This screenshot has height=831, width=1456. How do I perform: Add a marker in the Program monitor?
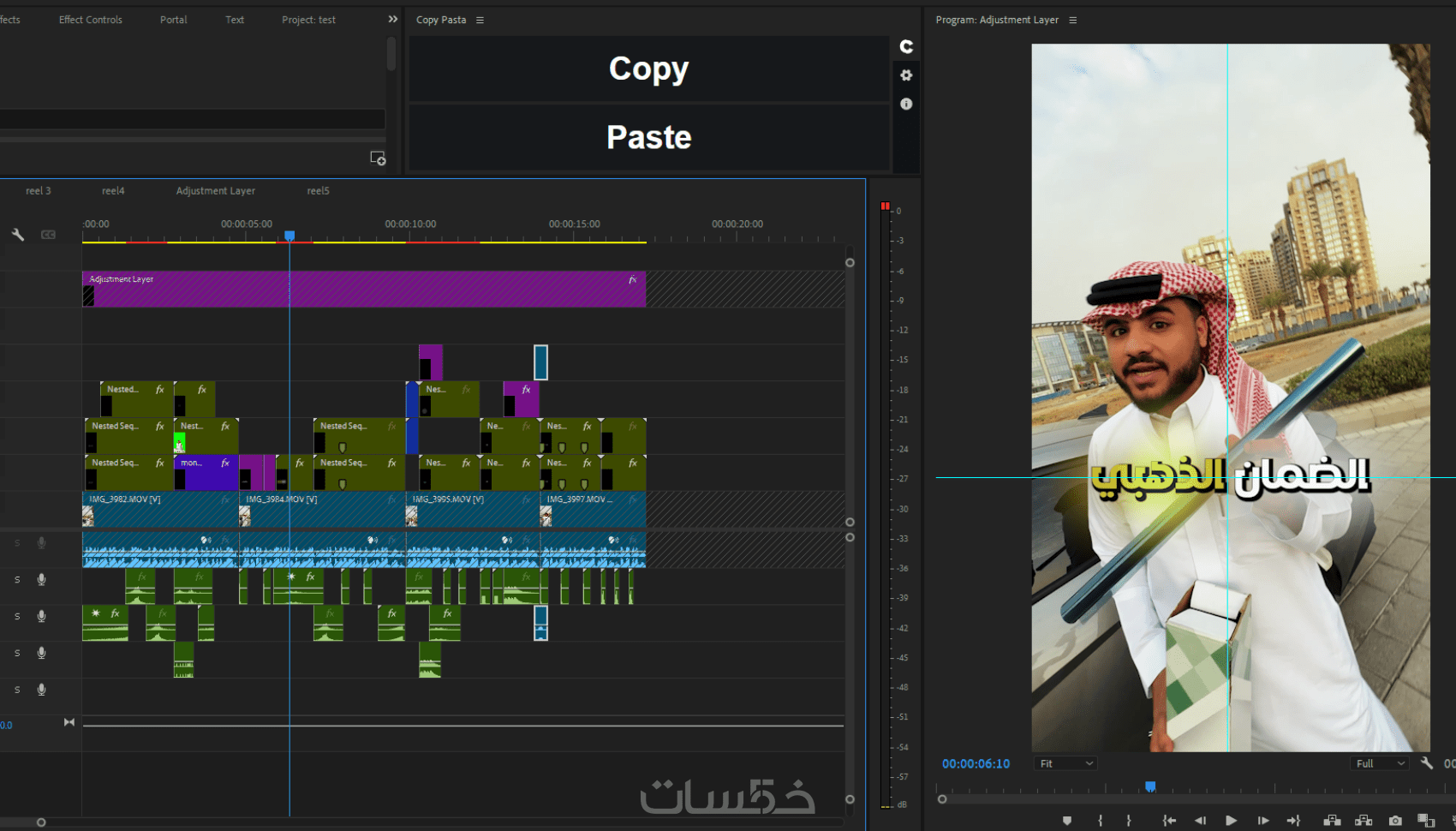pos(1067,821)
